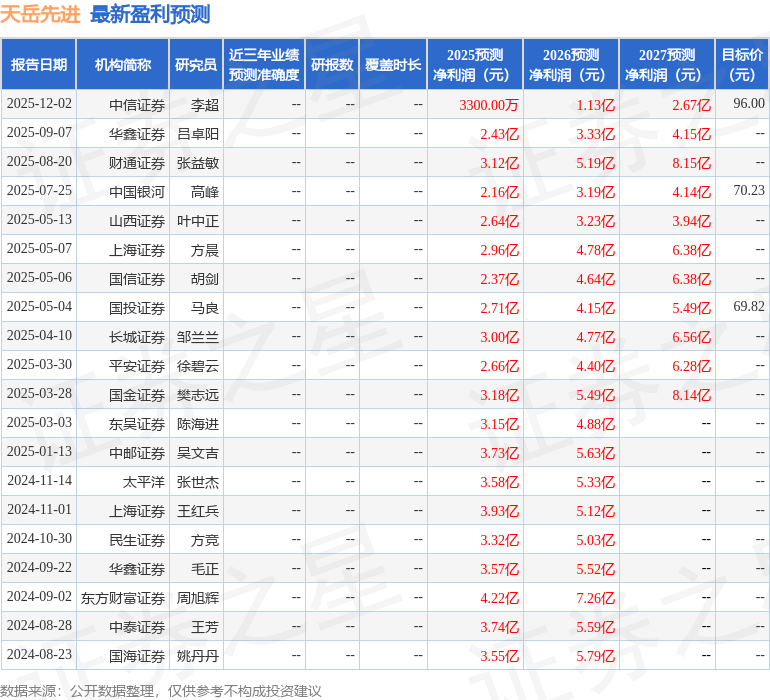
Task: Click analyst name 姚丹丹
Action: coord(197,656)
